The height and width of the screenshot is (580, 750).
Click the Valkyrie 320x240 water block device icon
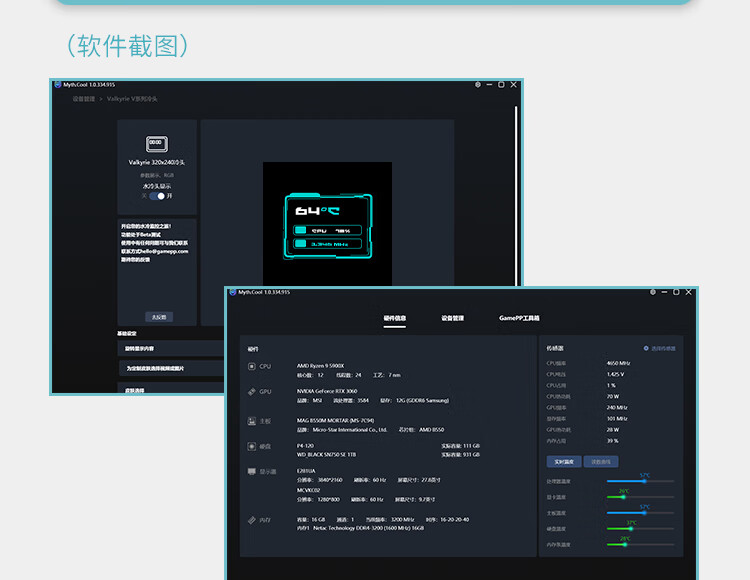click(157, 143)
